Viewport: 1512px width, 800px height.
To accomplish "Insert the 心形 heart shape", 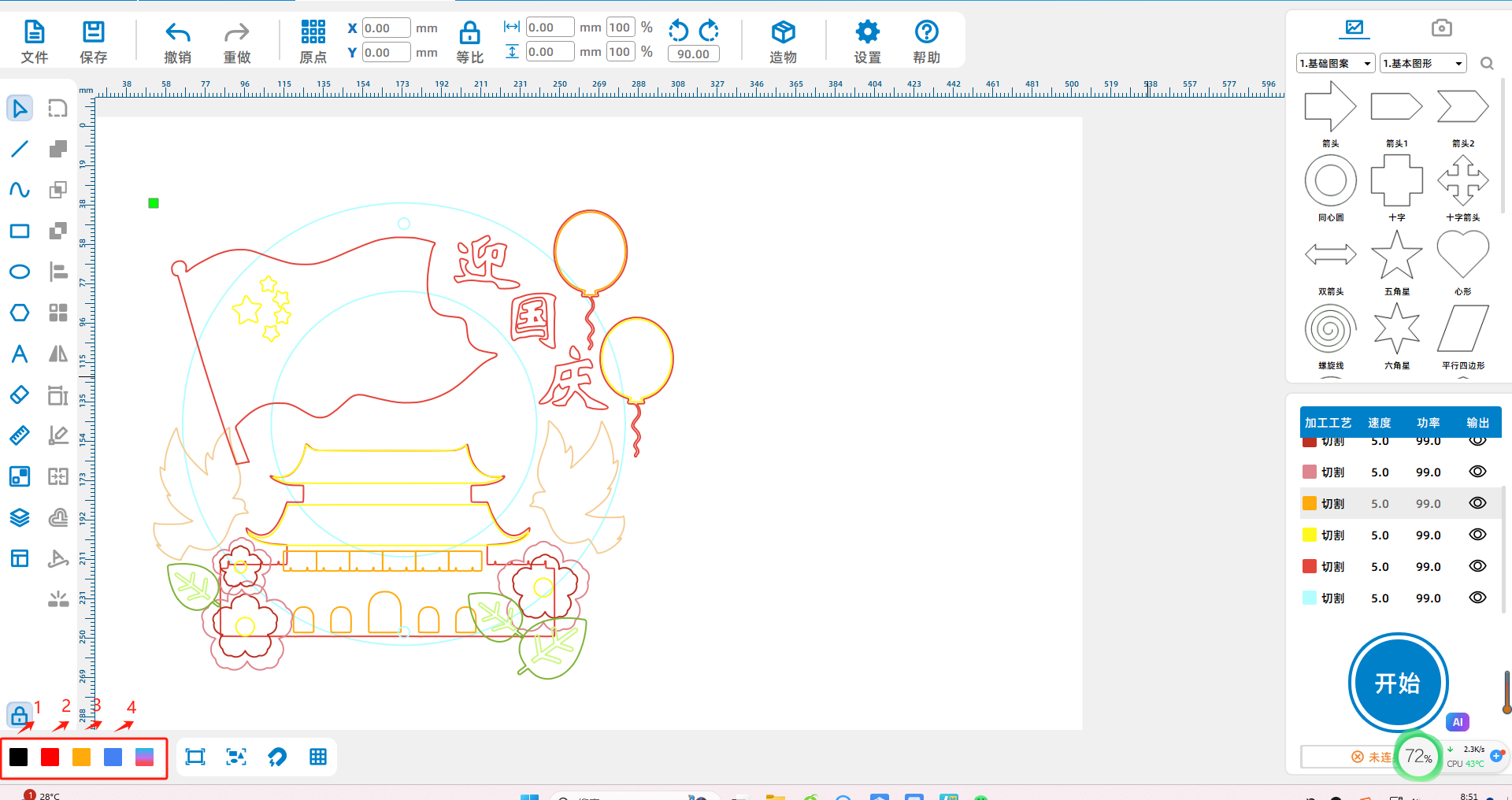I will click(x=1462, y=254).
